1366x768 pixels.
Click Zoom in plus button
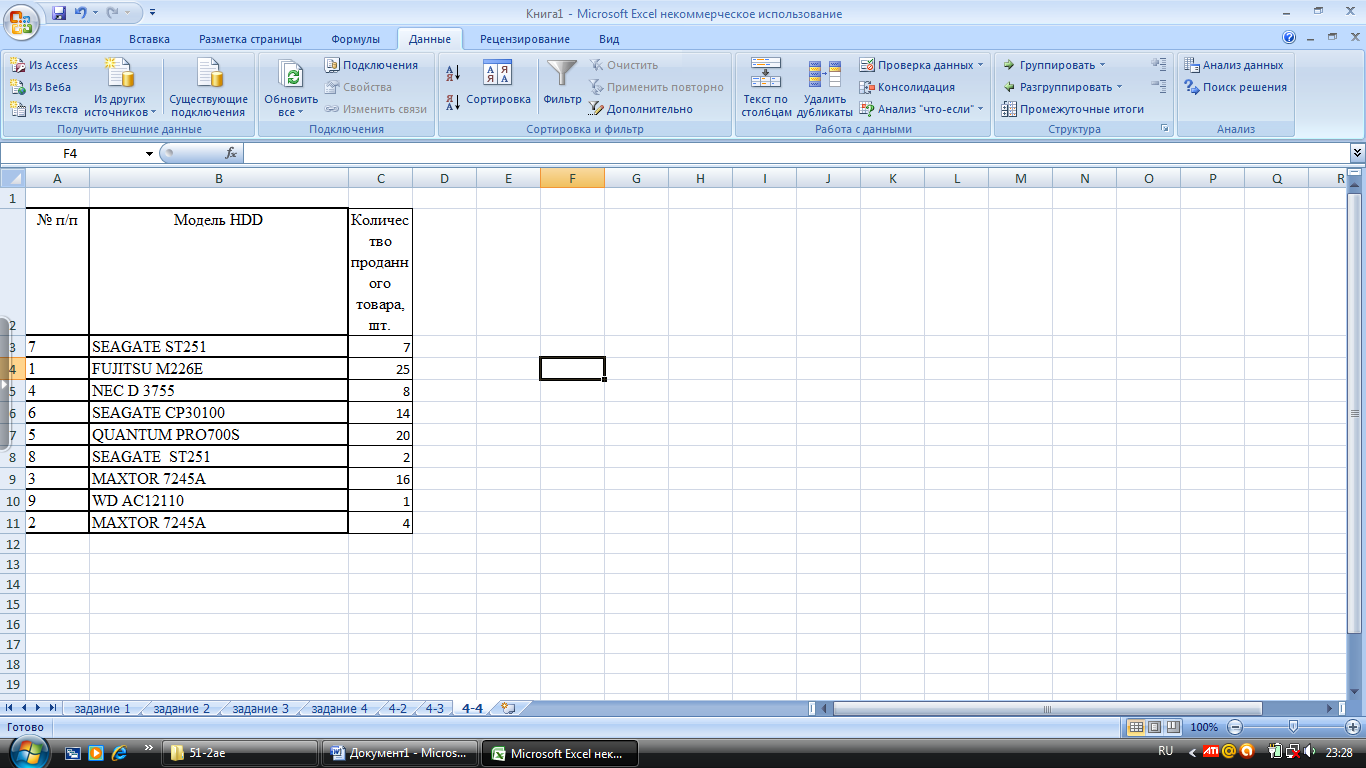[x=1351, y=727]
